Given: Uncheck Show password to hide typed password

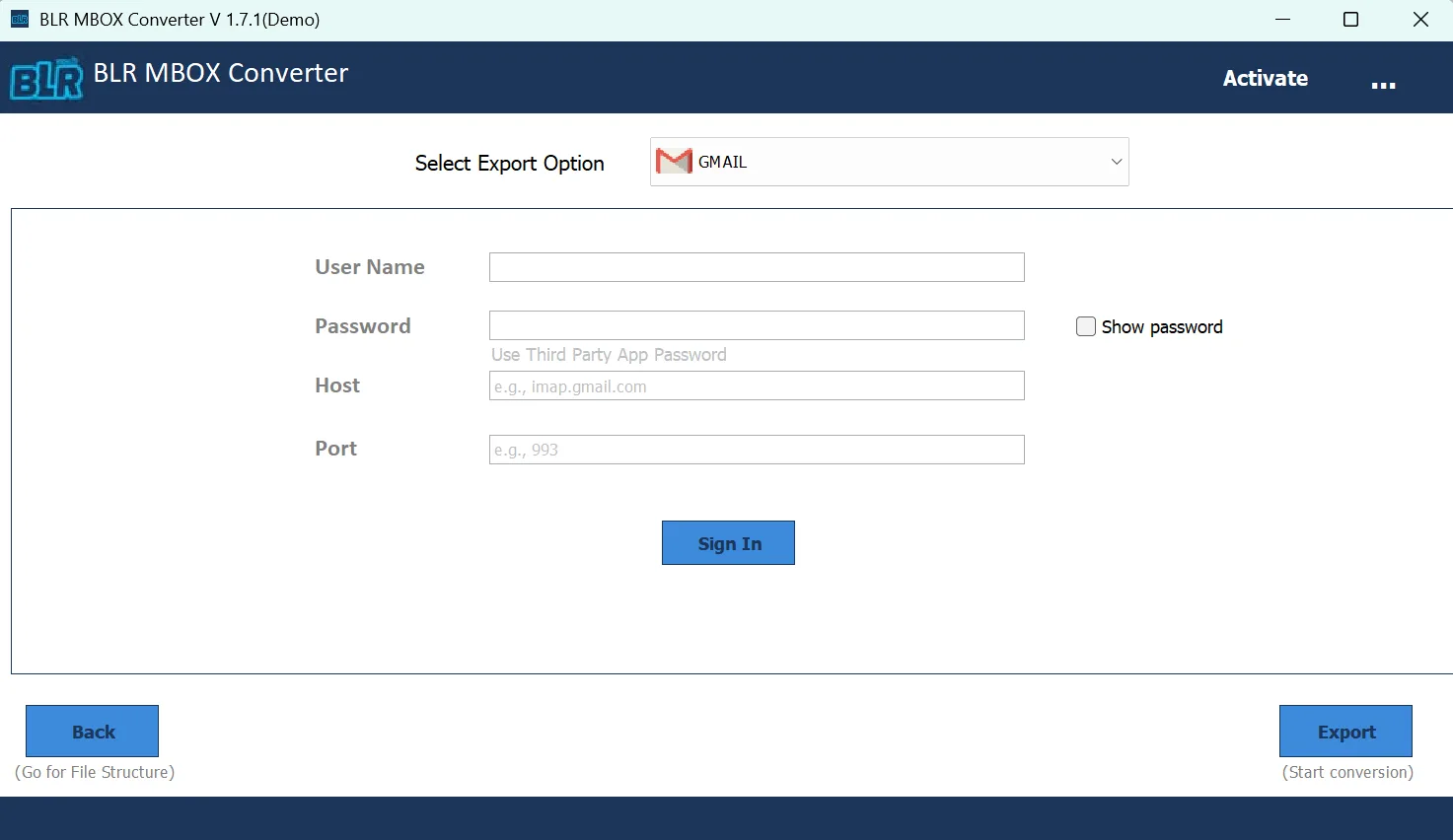Looking at the screenshot, I should [1085, 325].
